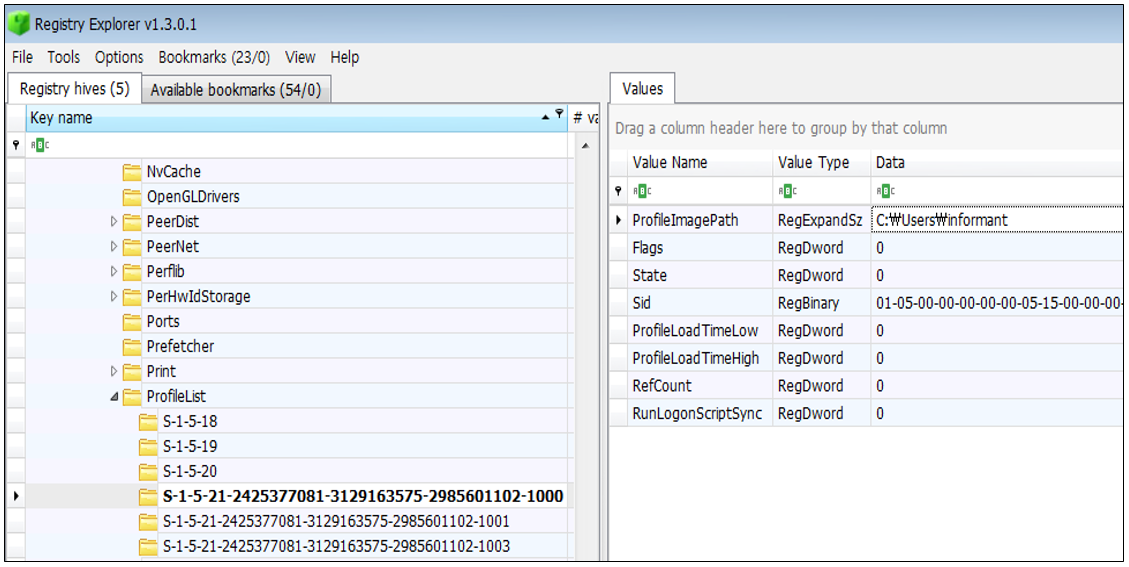Select the Flags value row
The image size is (1129, 567).
click(x=866, y=248)
